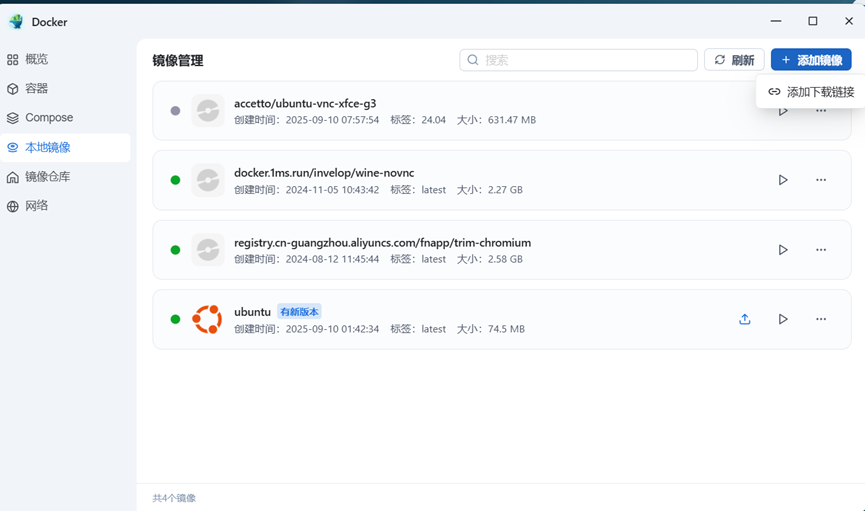
Task: Close the Docker window
Action: point(849,21)
